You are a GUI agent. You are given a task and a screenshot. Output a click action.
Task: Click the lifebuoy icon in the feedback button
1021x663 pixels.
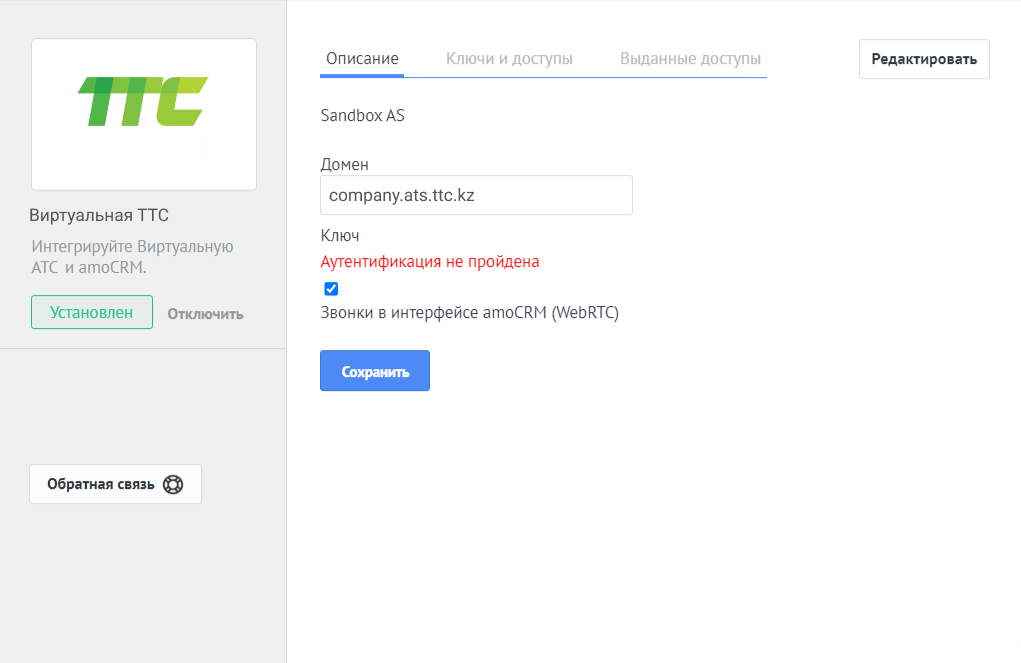[173, 485]
